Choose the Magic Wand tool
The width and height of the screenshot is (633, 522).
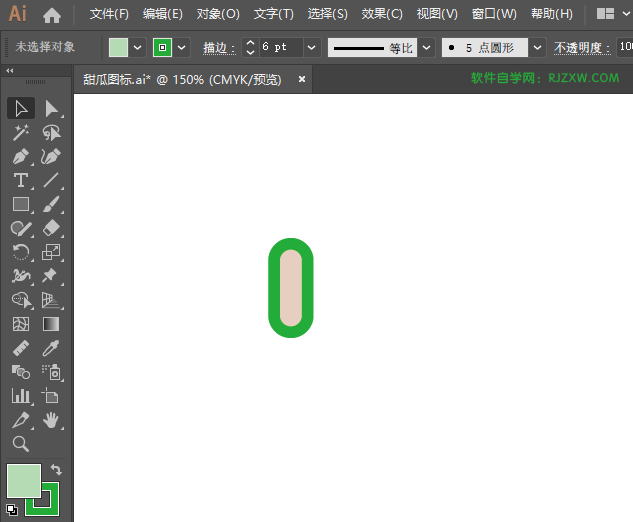click(21, 132)
